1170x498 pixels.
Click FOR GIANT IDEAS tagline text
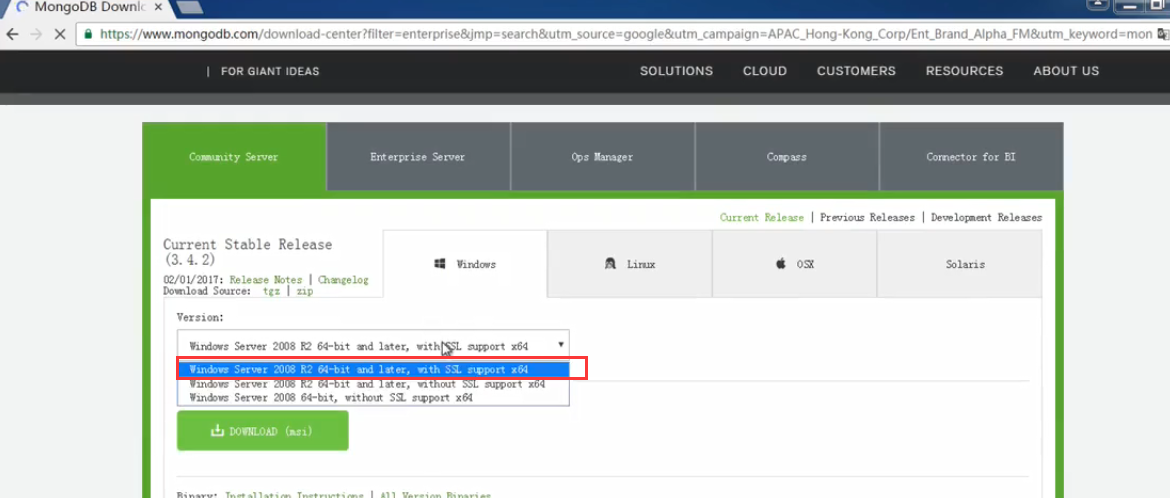270,71
